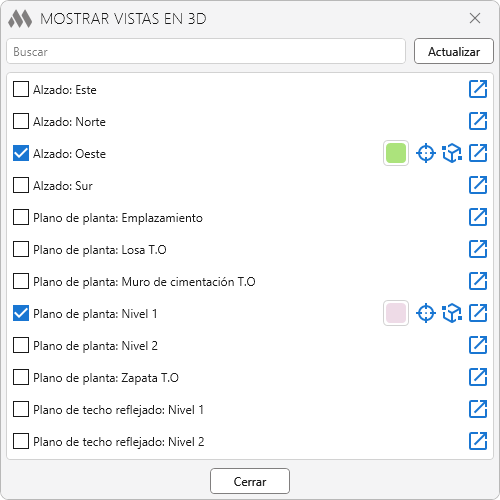Click locate target icon for Nivel 1 plan
500x500 pixels.
pos(426,313)
